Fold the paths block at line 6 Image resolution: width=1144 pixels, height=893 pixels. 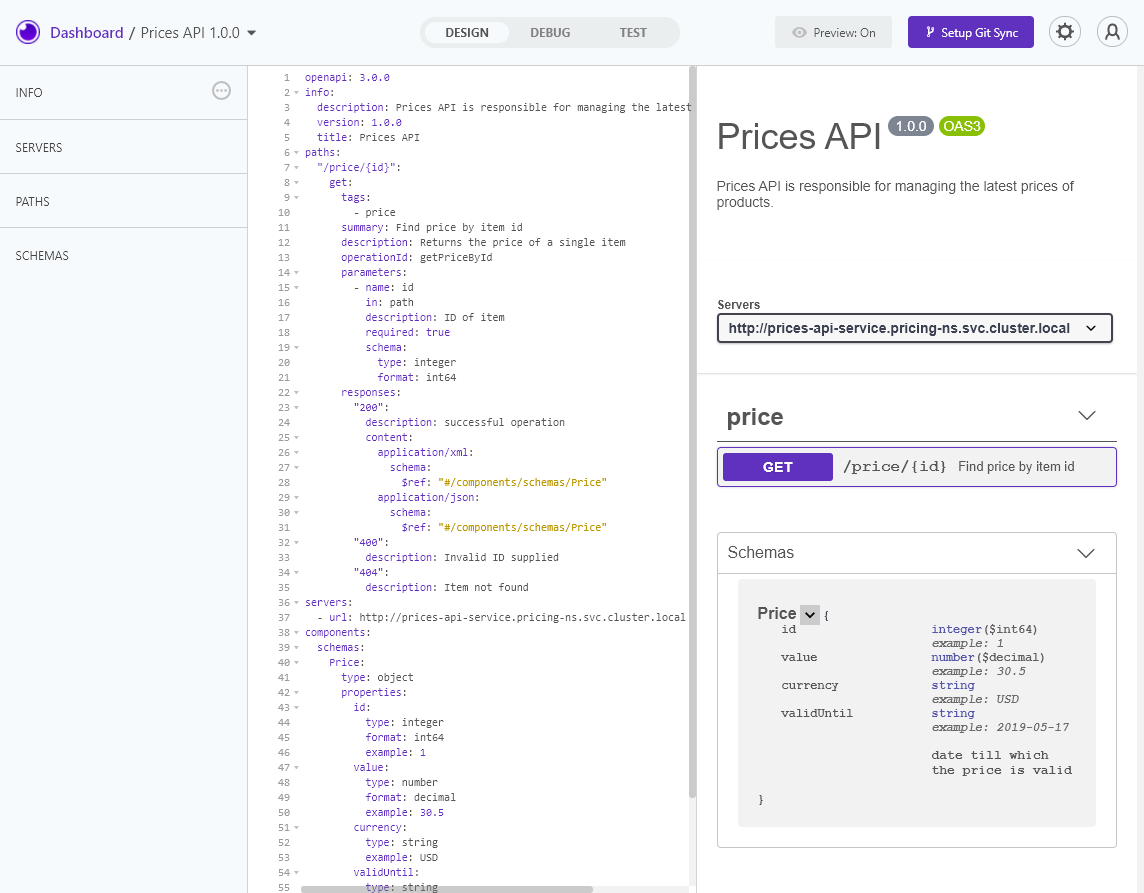click(296, 152)
